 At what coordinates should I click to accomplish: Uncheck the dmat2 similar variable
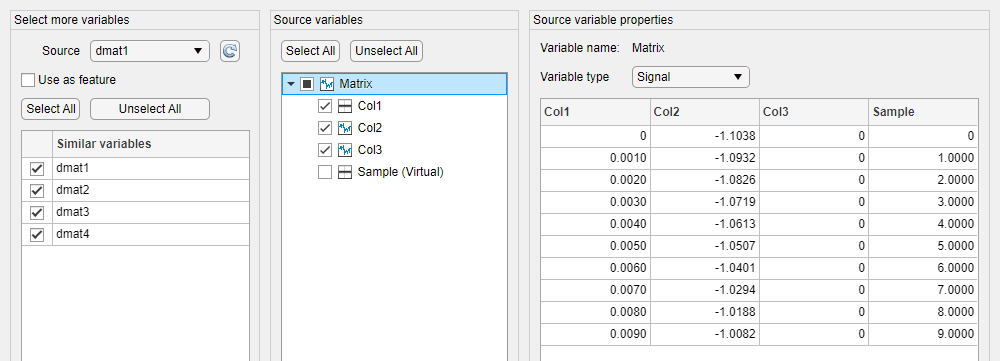click(36, 191)
